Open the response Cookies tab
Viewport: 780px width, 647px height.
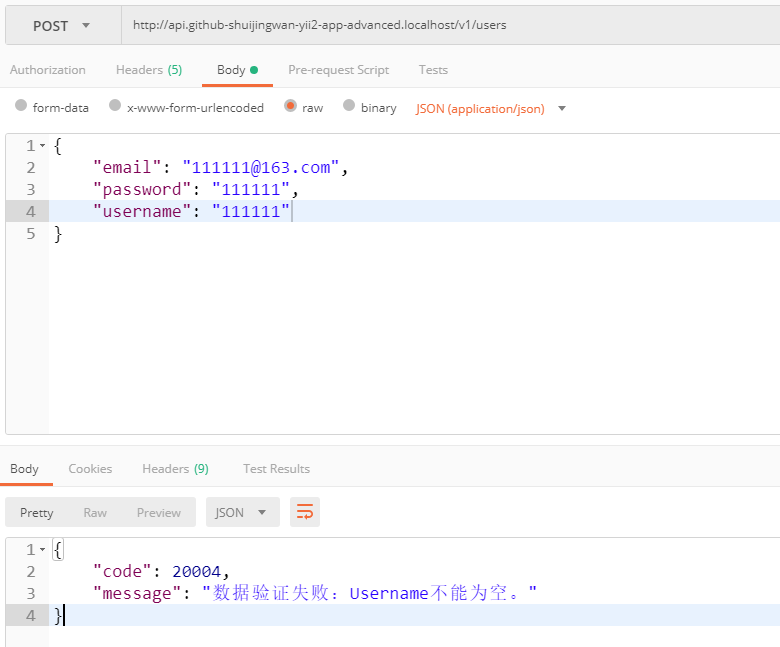[90, 468]
